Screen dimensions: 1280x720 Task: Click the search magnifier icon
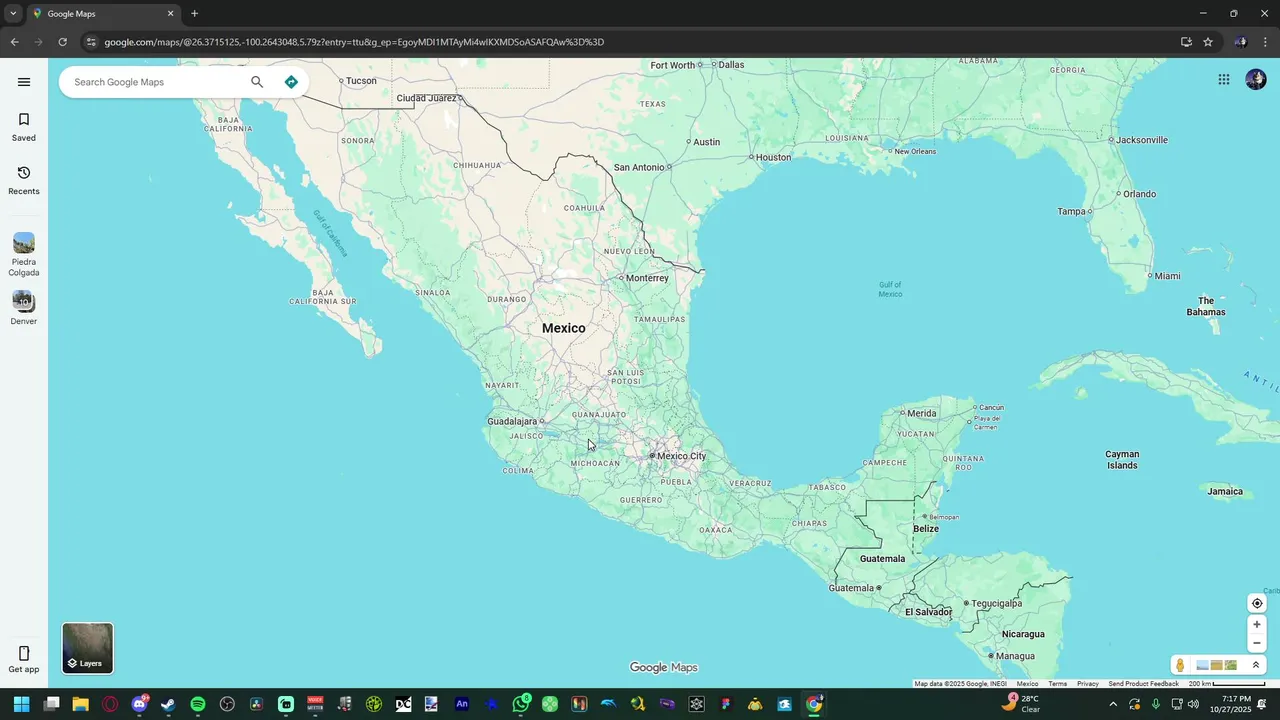[257, 82]
